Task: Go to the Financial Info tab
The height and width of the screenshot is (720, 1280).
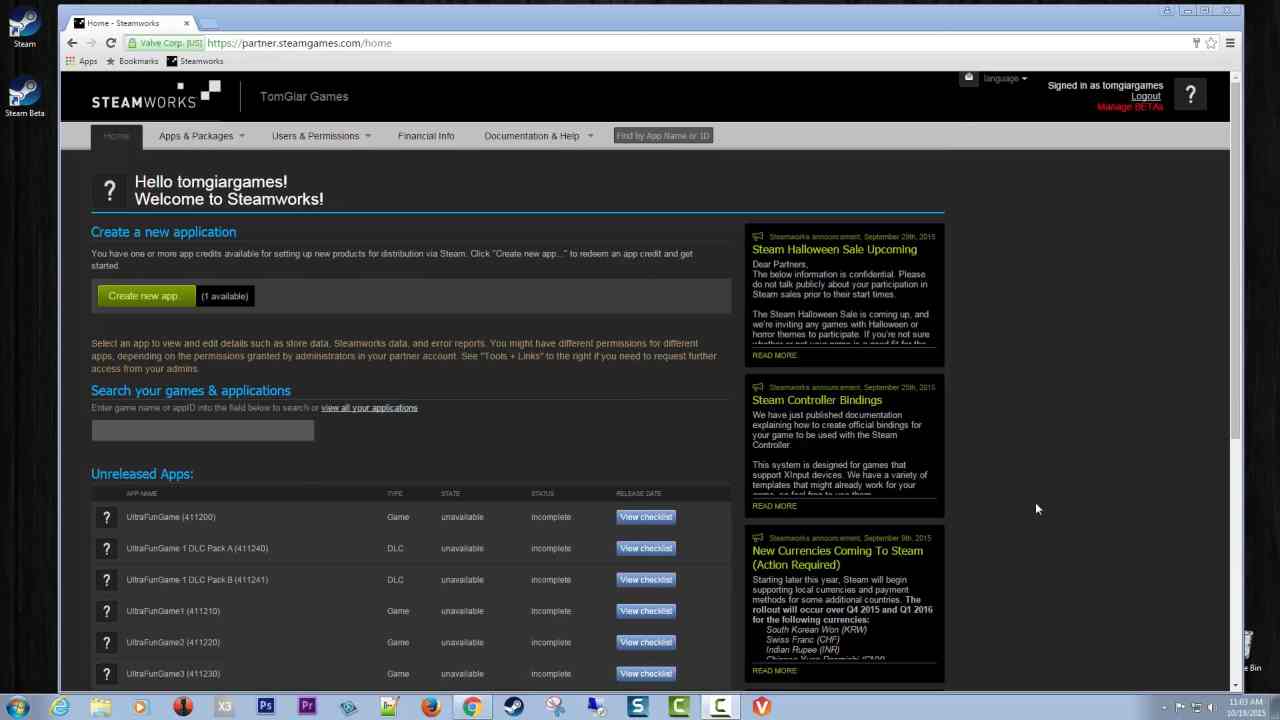Action: (x=425, y=136)
